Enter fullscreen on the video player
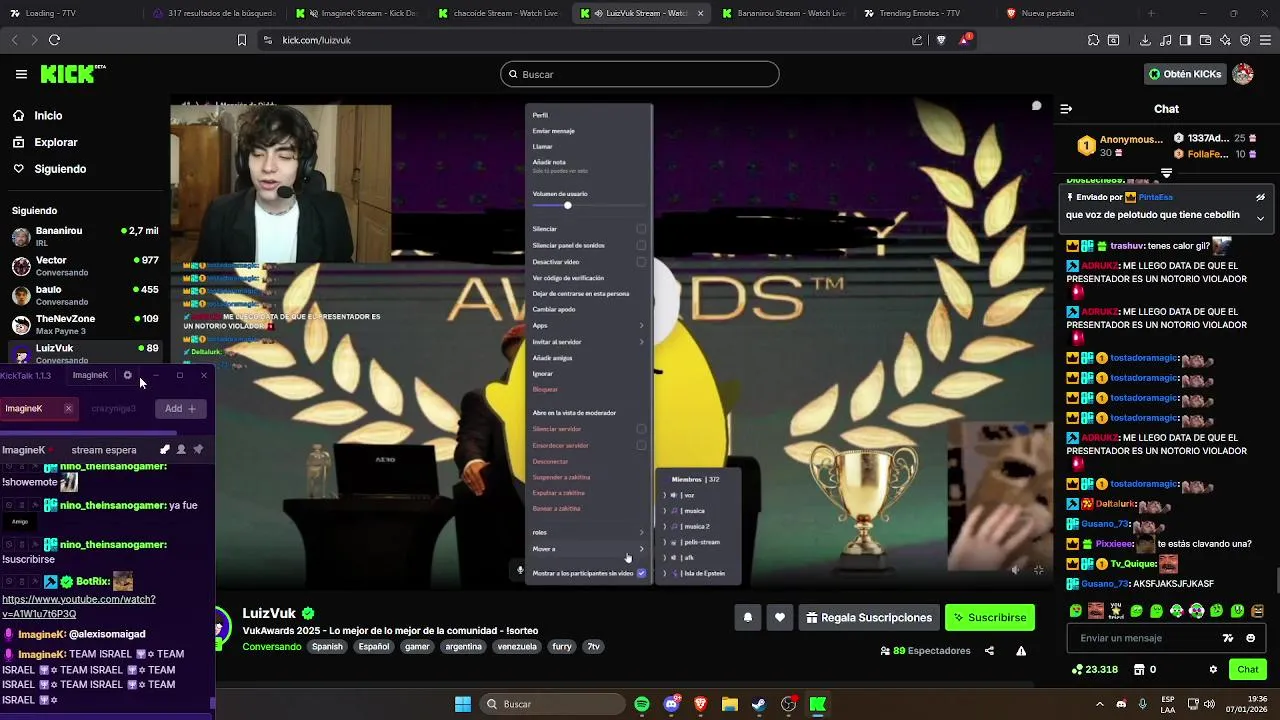 pos(1039,570)
